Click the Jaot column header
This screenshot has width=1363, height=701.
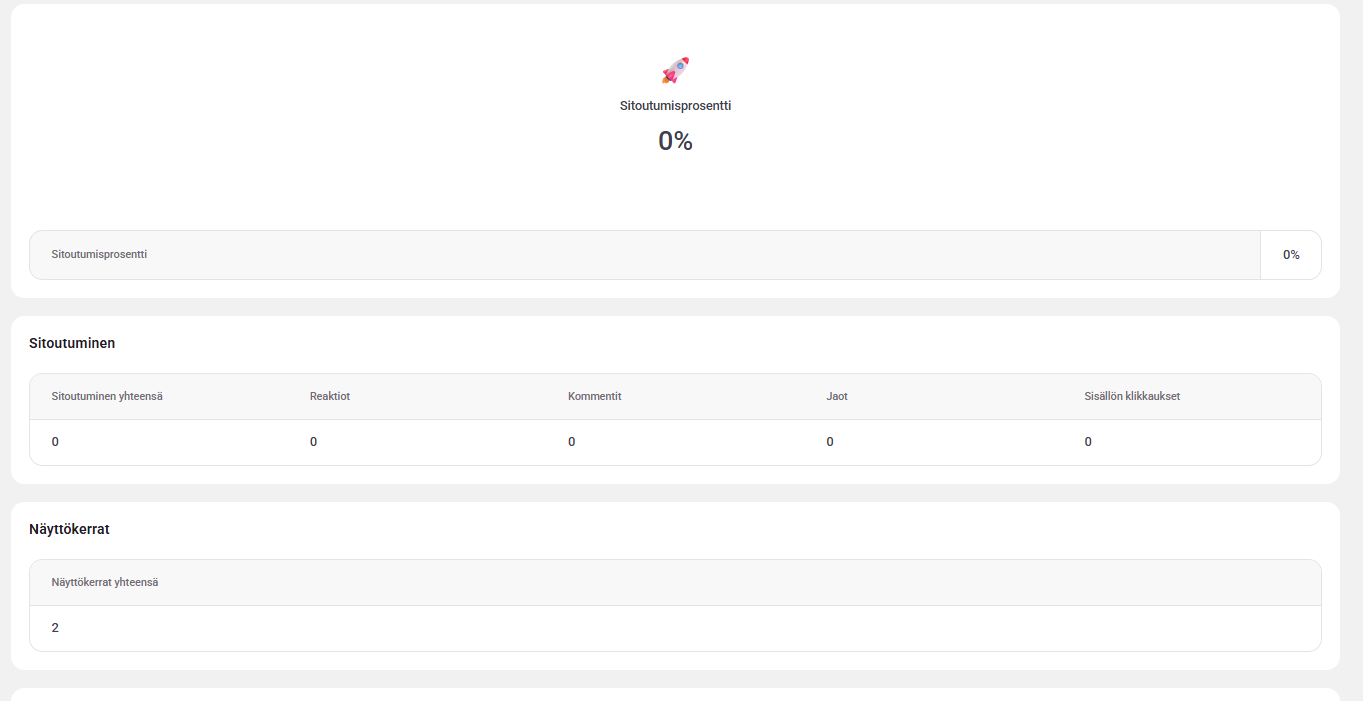point(837,396)
